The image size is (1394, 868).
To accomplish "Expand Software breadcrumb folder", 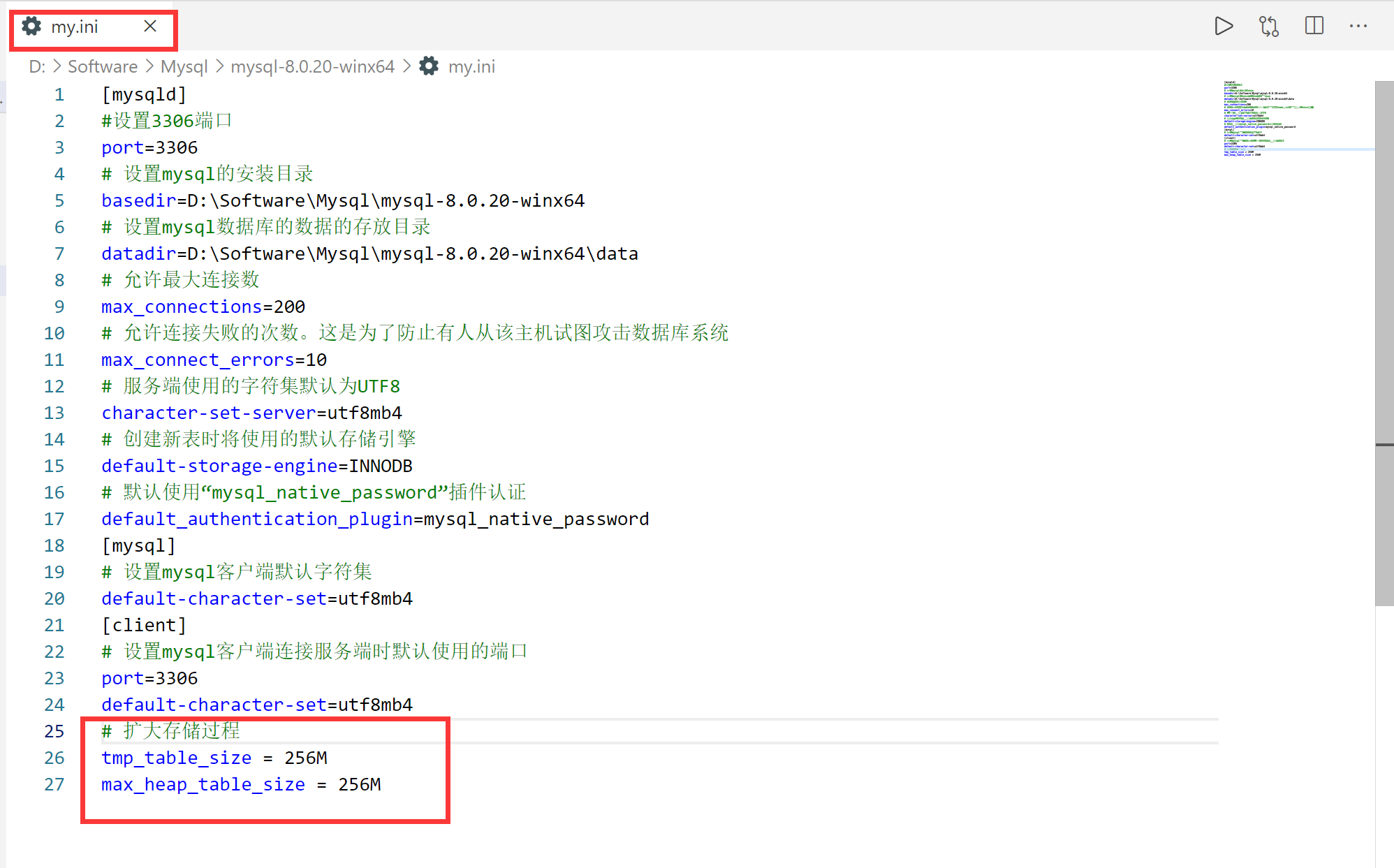I will 103,66.
